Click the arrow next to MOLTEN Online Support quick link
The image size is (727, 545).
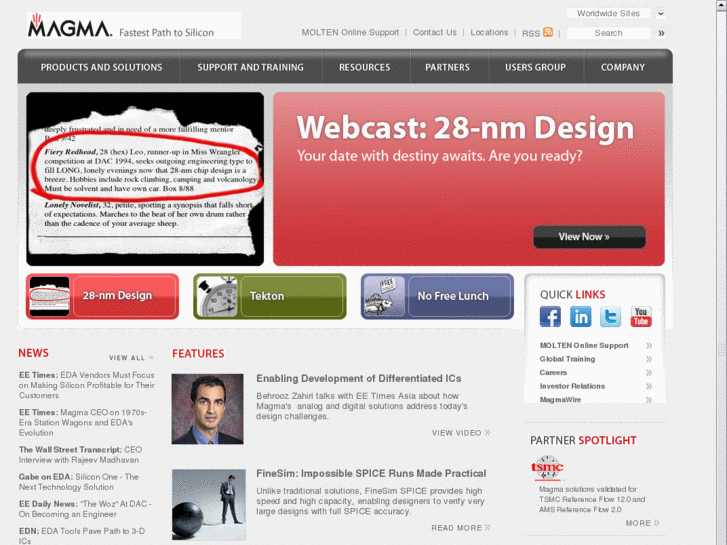pos(649,346)
